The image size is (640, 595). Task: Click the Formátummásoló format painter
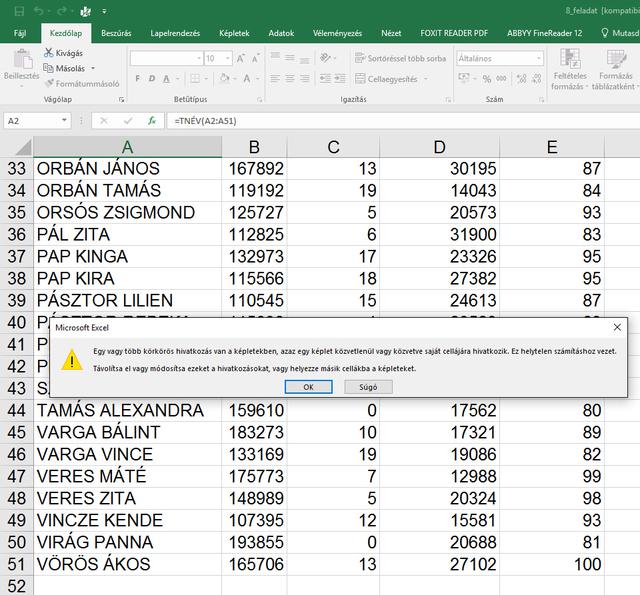coord(82,84)
